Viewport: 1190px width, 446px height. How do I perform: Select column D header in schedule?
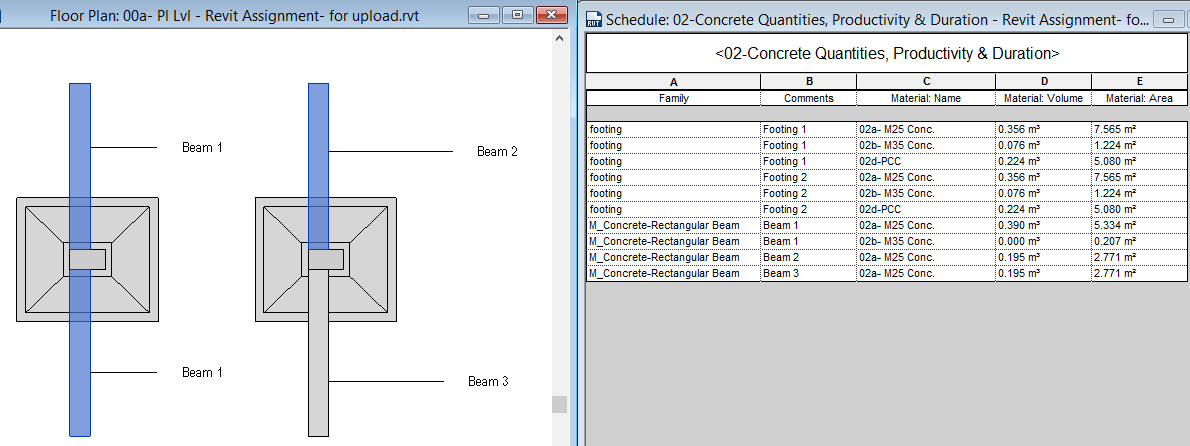coord(1044,82)
